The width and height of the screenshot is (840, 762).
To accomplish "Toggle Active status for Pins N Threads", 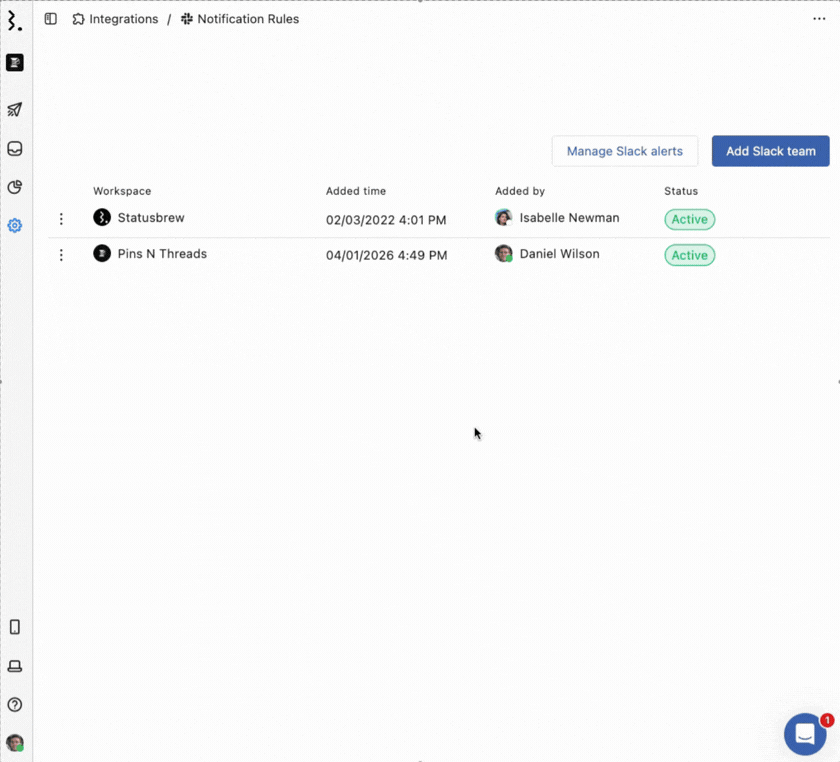I will click(x=689, y=255).
